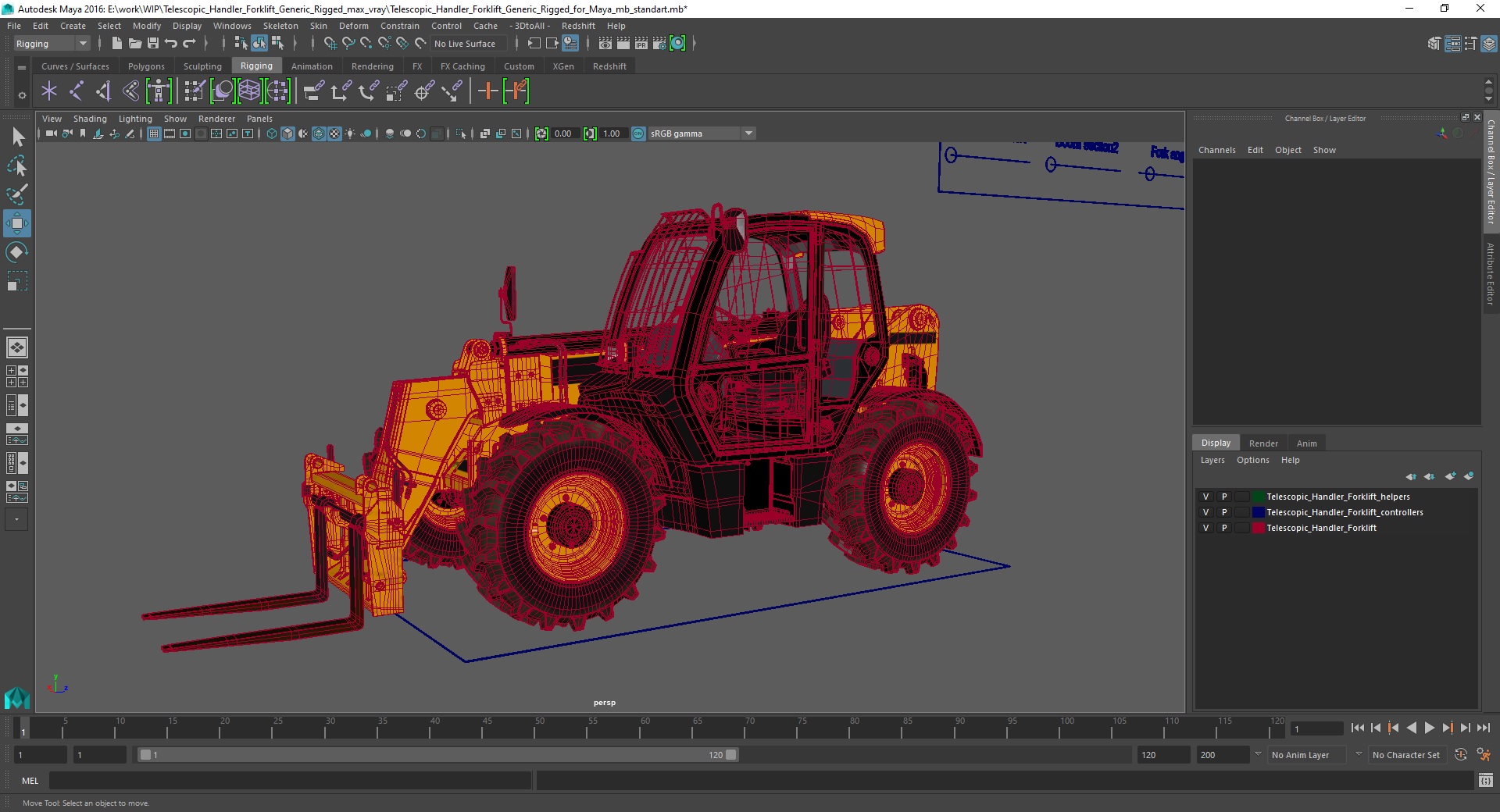
Task: Click the viewport gamma value 1.00 field
Action: (612, 134)
